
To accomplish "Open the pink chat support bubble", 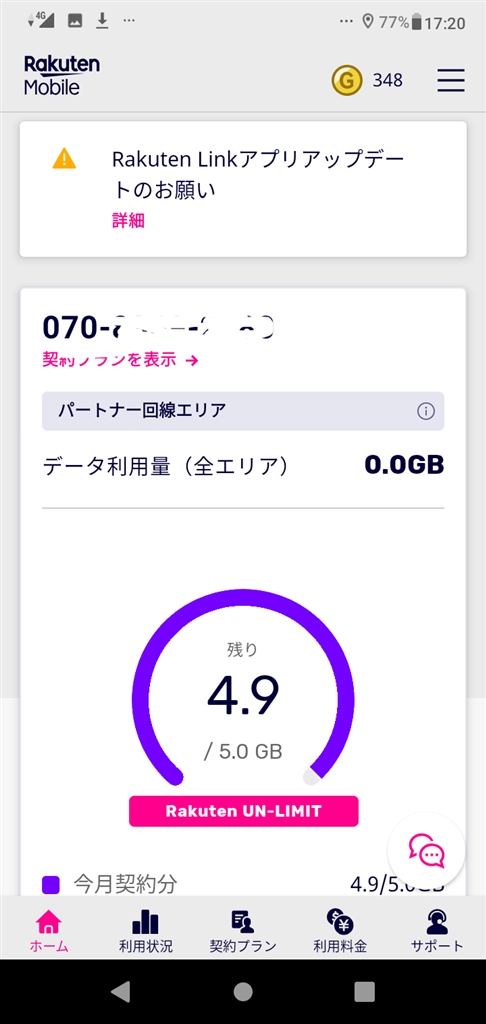I will coord(426,850).
